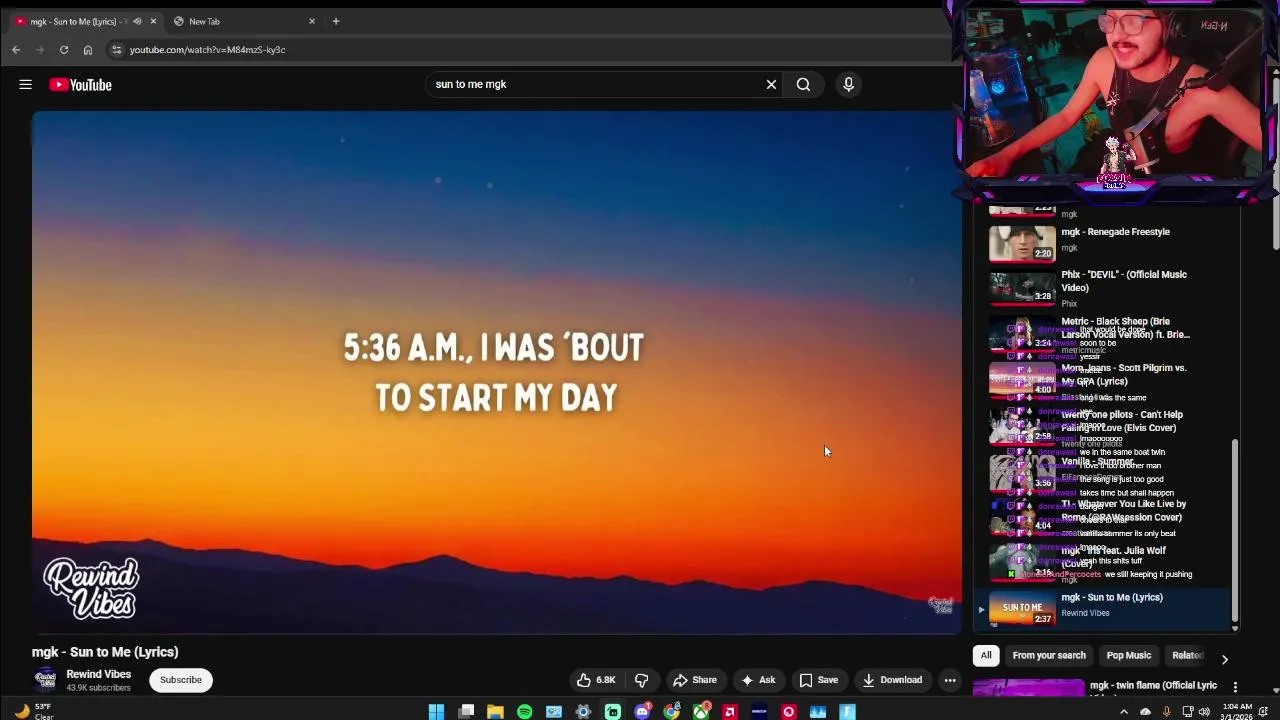The image size is (1280, 720).
Task: Open the YouTube hamburger guide menu
Action: point(25,85)
